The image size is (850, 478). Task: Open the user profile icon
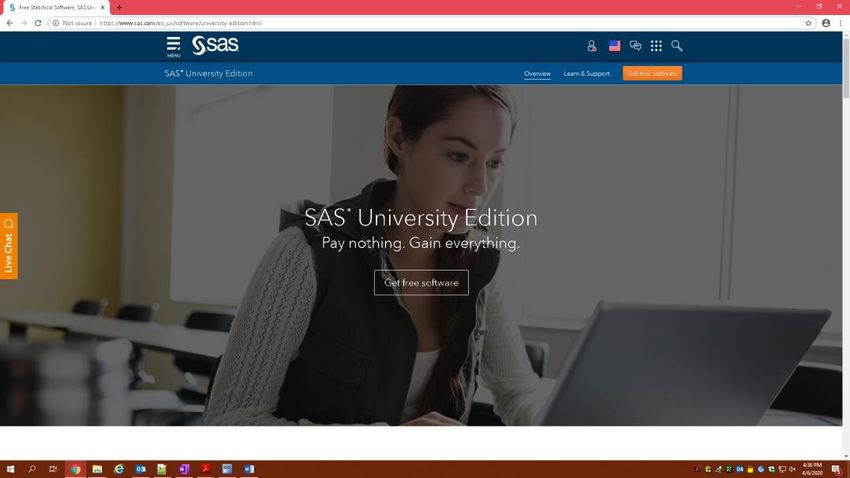click(591, 46)
